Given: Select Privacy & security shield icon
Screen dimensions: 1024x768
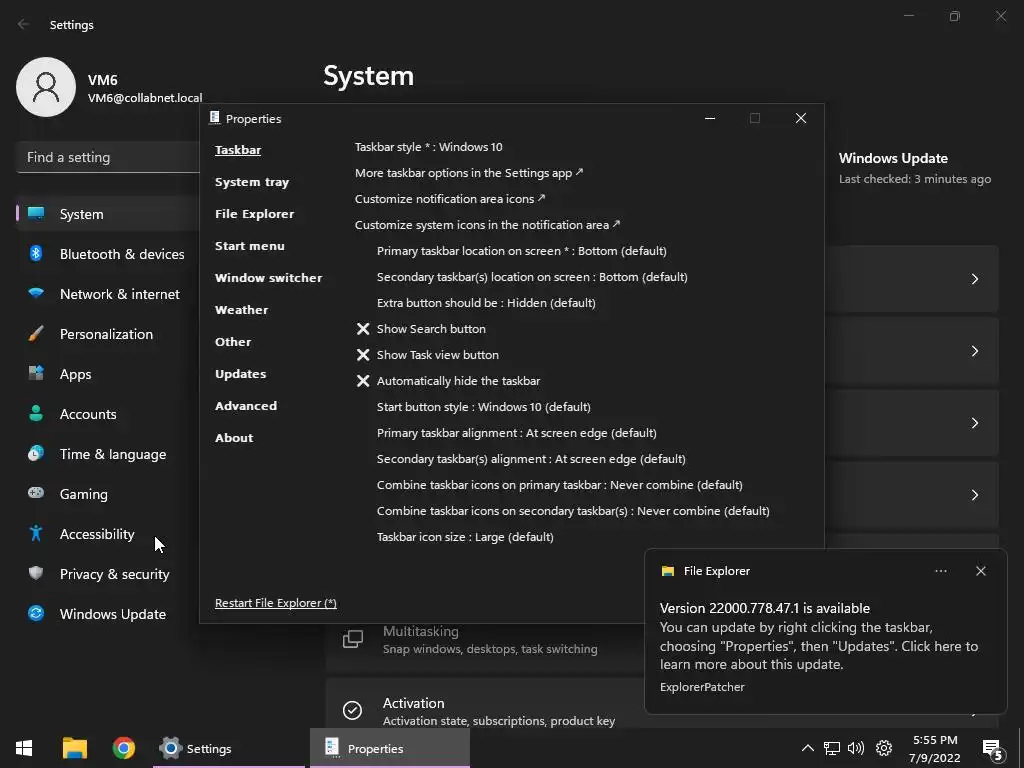Looking at the screenshot, I should pos(36,573).
